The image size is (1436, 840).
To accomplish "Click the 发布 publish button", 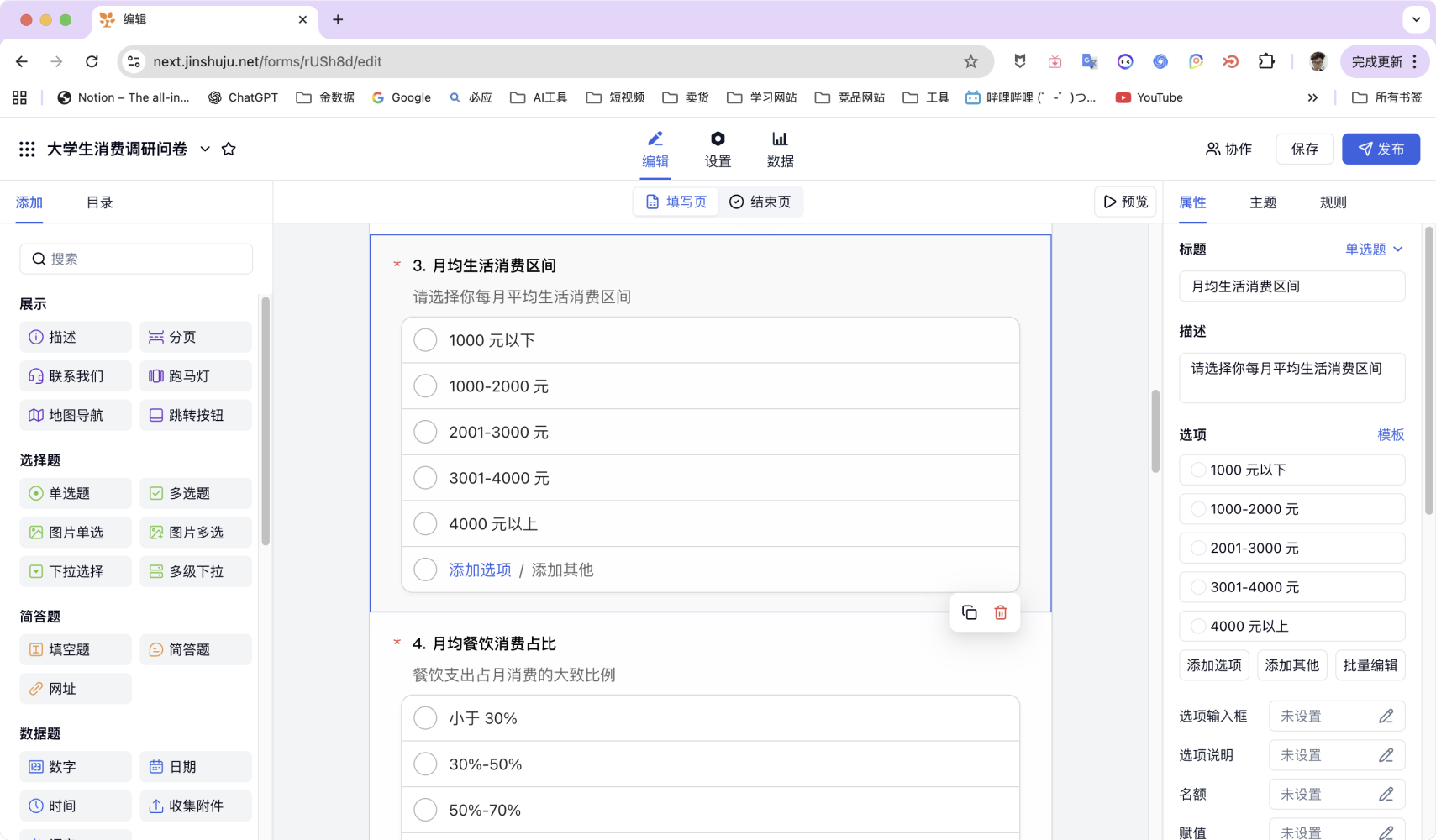I will tap(1381, 149).
